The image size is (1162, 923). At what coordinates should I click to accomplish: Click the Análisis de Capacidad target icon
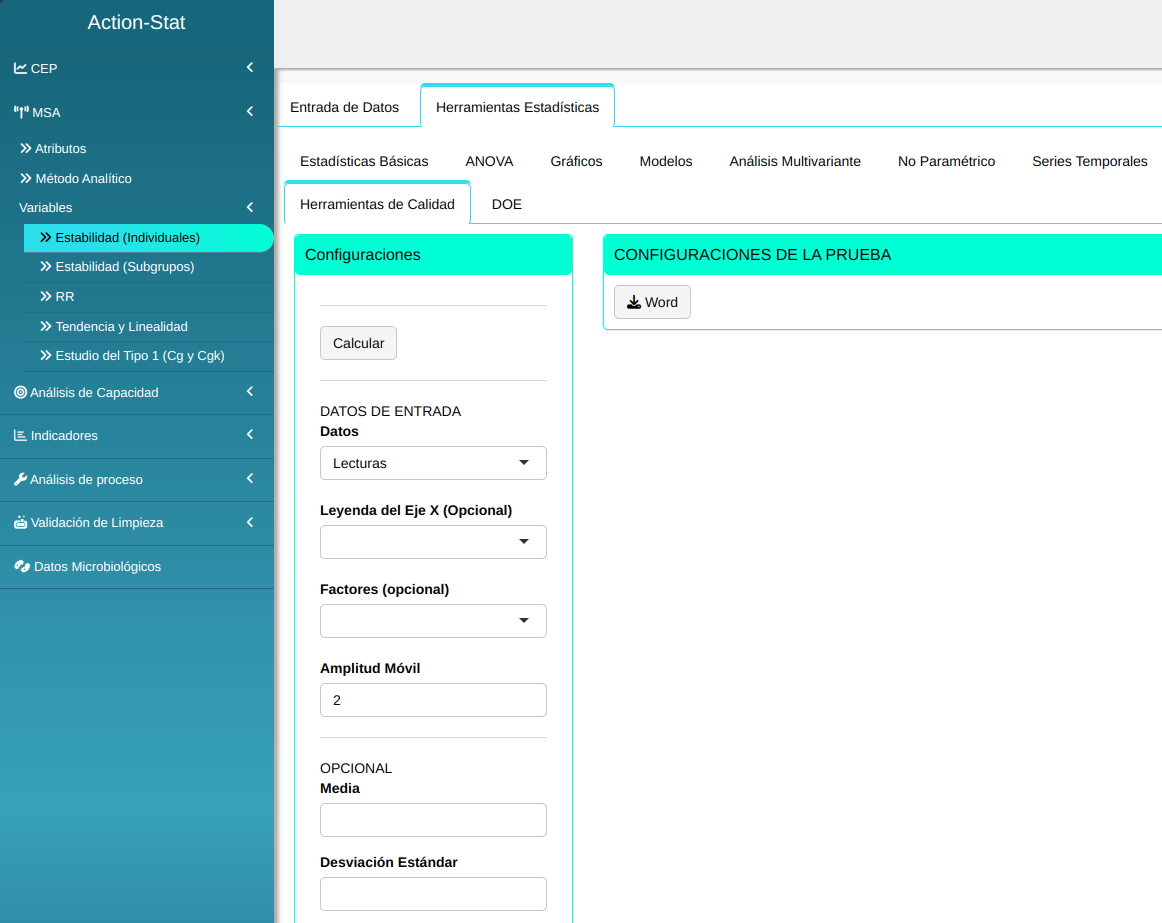pyautogui.click(x=20, y=393)
